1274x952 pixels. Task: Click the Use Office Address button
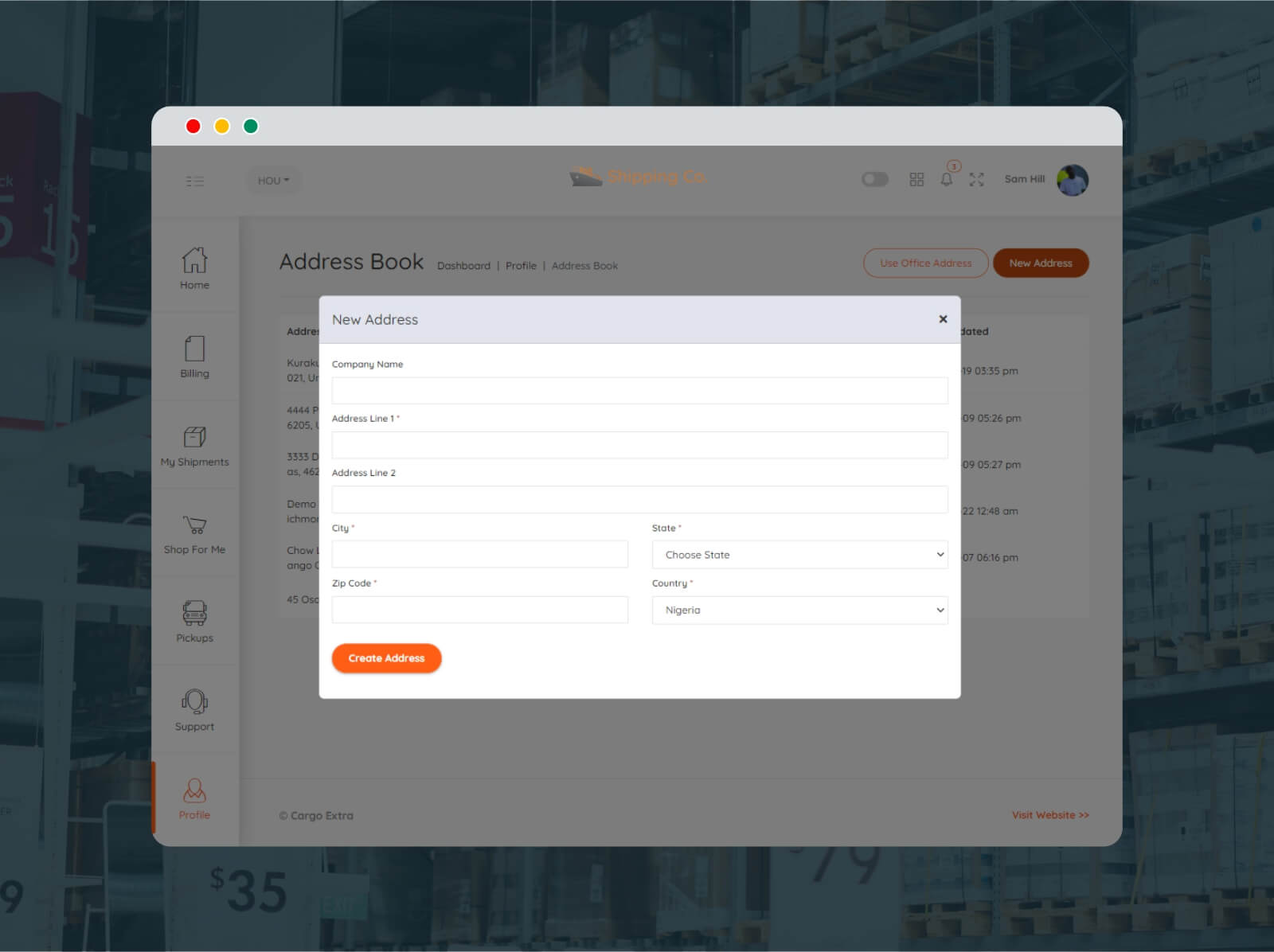pyautogui.click(x=925, y=263)
